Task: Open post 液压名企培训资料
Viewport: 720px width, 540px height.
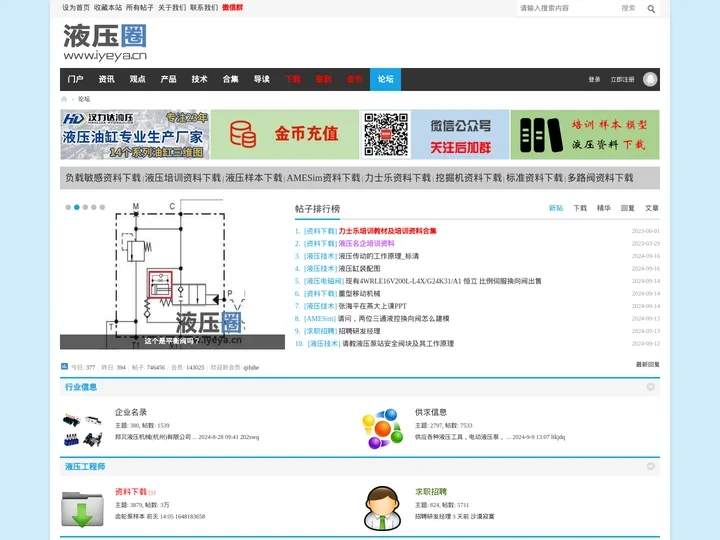Action: pyautogui.click(x=366, y=243)
